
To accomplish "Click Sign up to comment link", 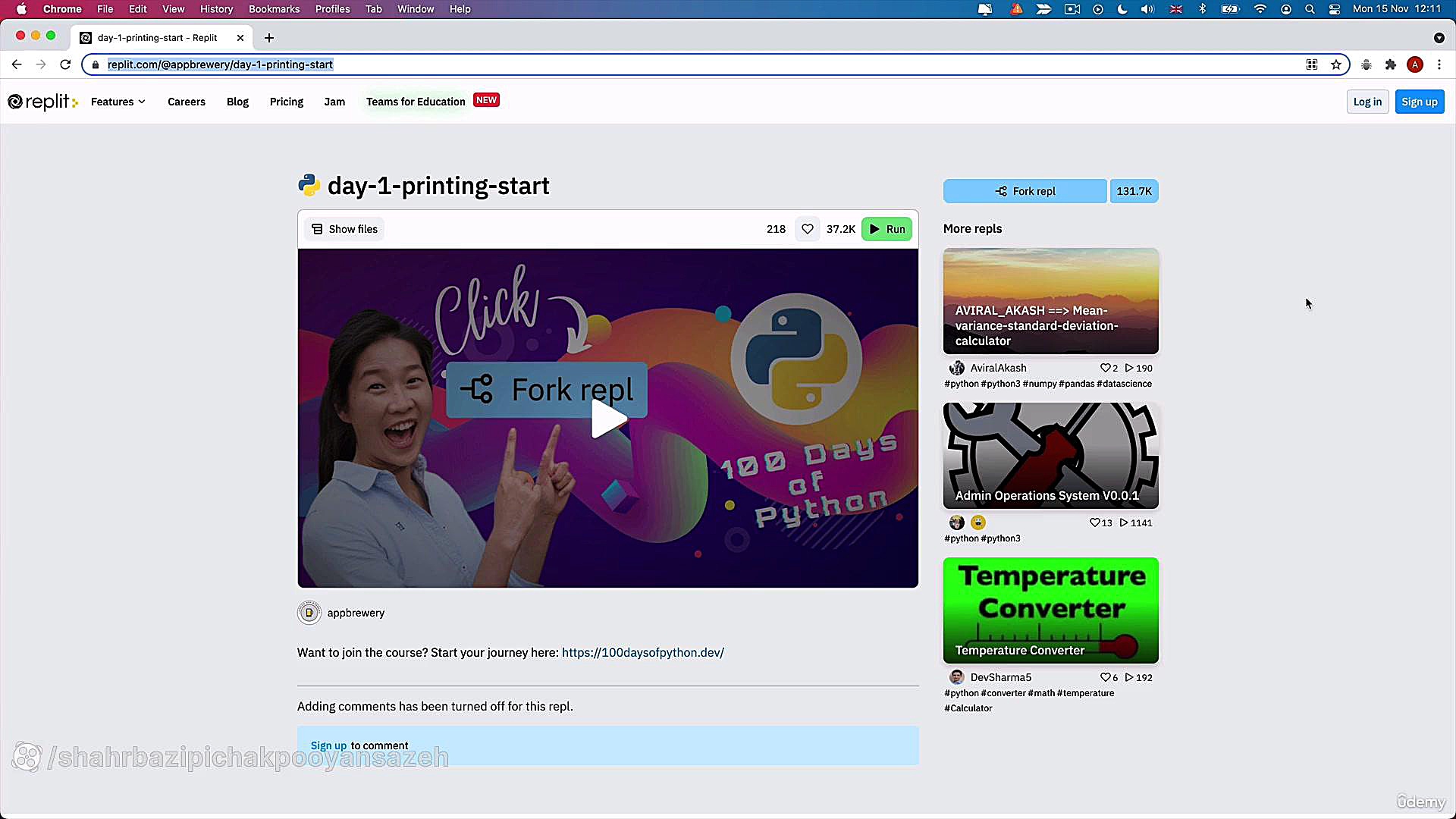I will point(328,745).
